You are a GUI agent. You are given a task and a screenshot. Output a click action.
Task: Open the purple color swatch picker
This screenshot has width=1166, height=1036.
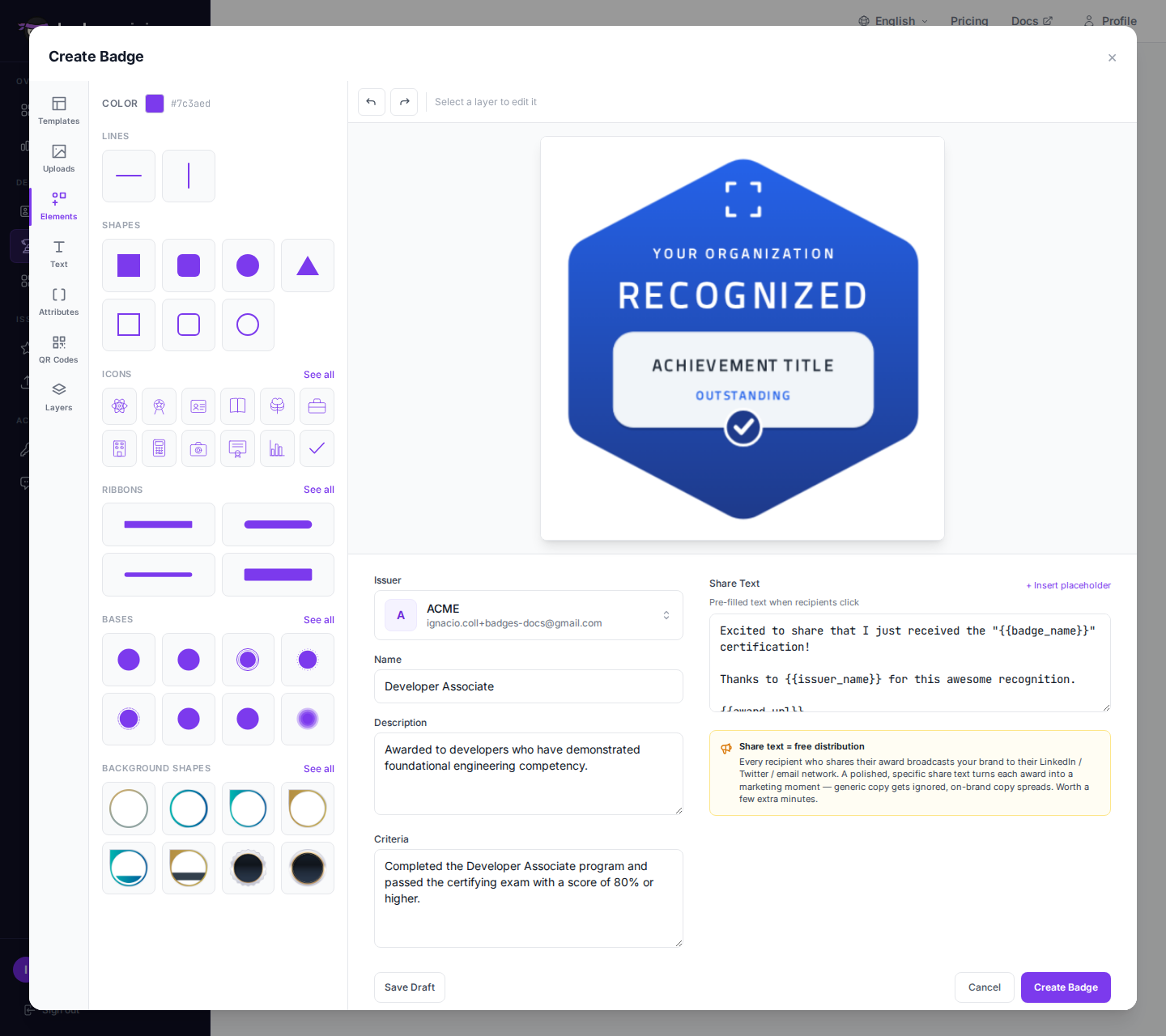click(155, 104)
